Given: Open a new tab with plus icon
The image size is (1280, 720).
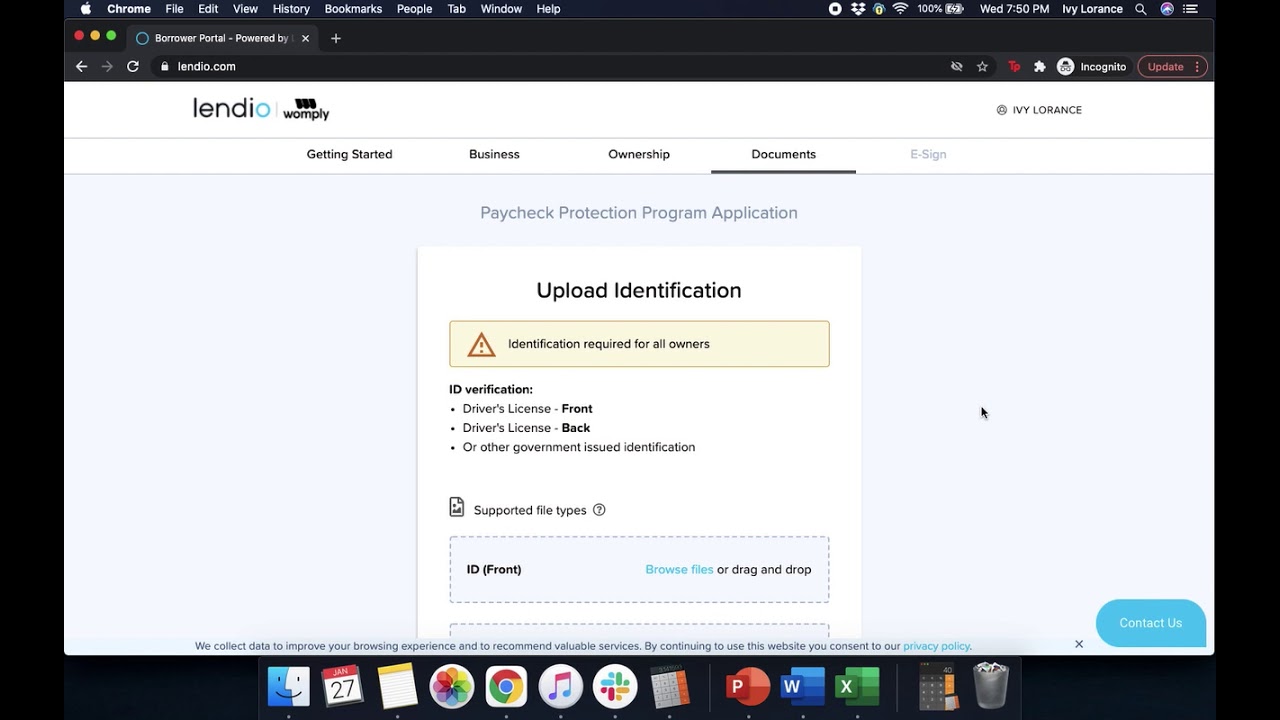Looking at the screenshot, I should tap(336, 38).
